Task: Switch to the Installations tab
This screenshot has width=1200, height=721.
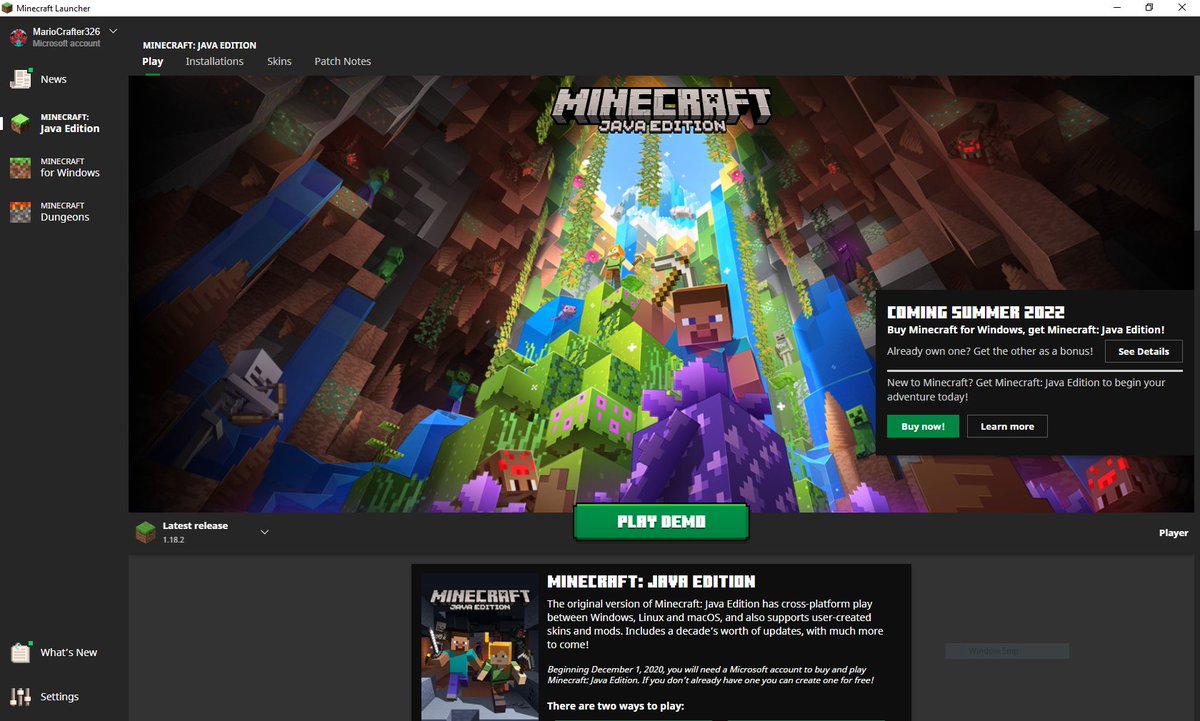Action: click(214, 61)
